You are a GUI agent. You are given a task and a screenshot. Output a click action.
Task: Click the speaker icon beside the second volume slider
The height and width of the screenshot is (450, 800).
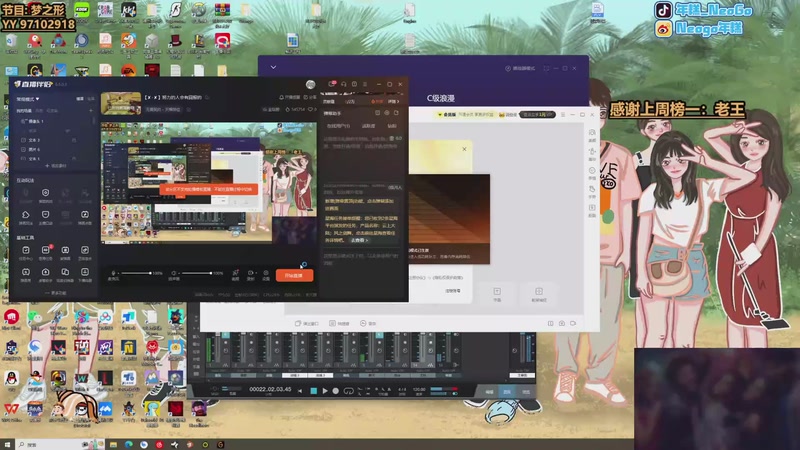pos(174,273)
